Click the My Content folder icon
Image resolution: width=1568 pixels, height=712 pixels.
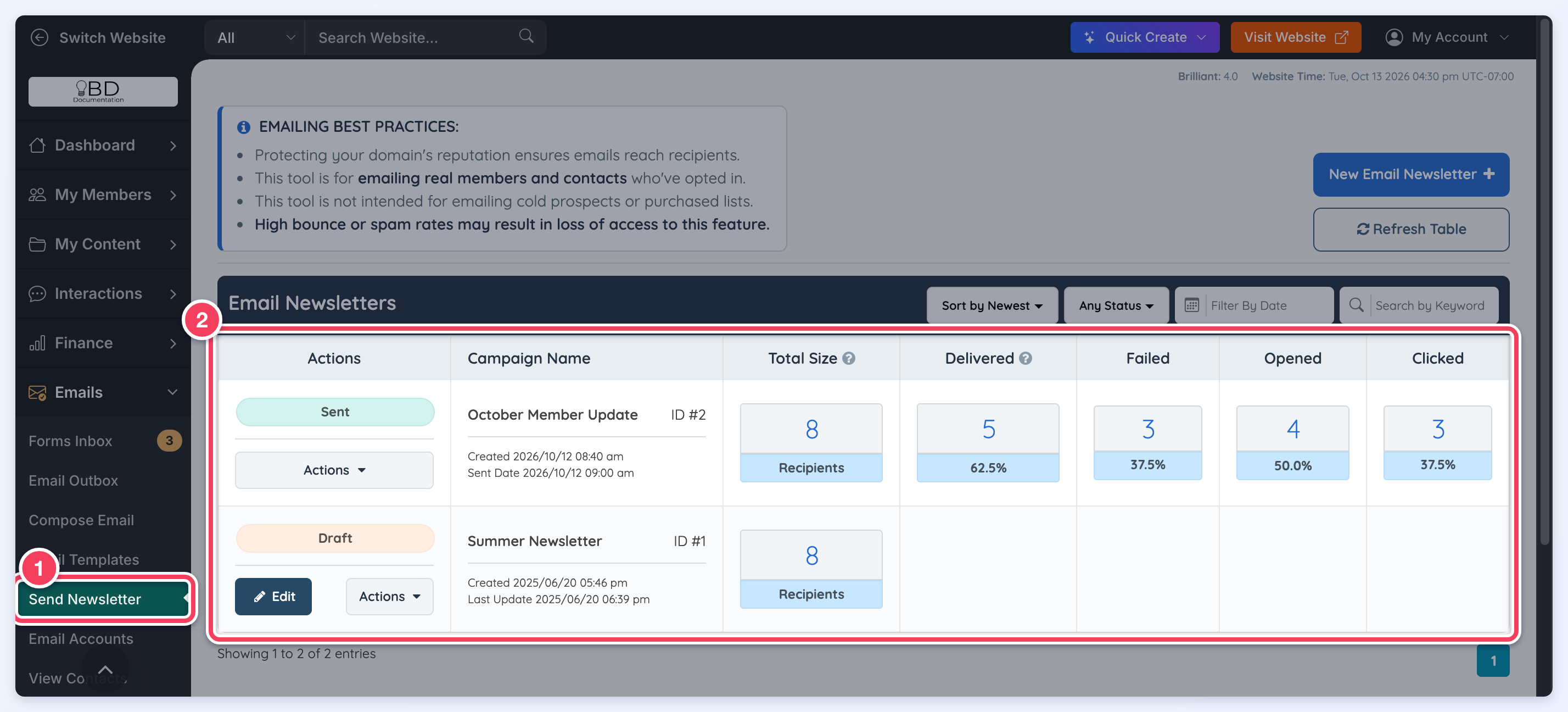click(37, 243)
